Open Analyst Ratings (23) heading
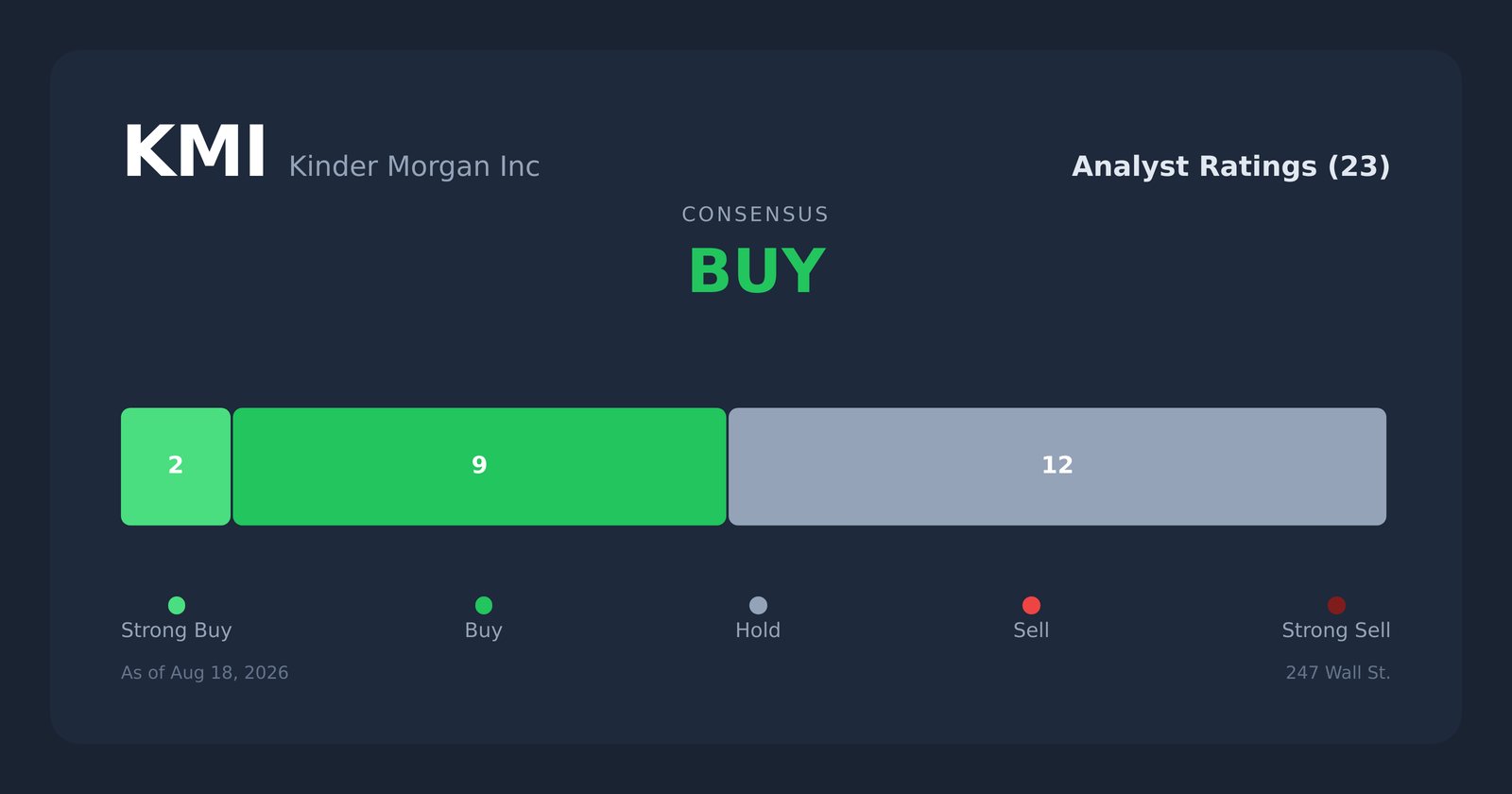 point(1230,166)
